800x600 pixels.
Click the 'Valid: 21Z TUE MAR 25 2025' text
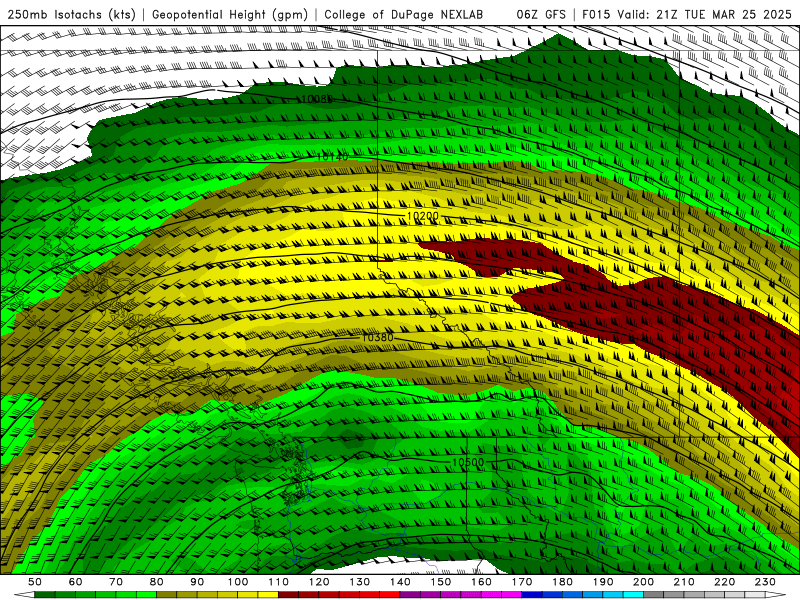(704, 14)
